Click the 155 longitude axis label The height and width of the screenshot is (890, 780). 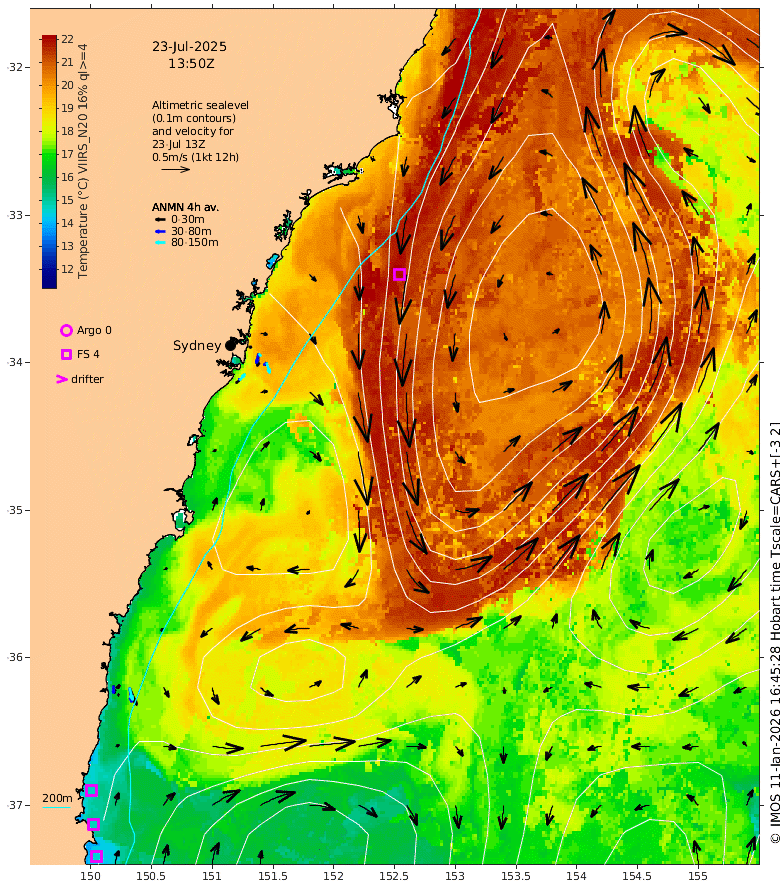pos(698,876)
